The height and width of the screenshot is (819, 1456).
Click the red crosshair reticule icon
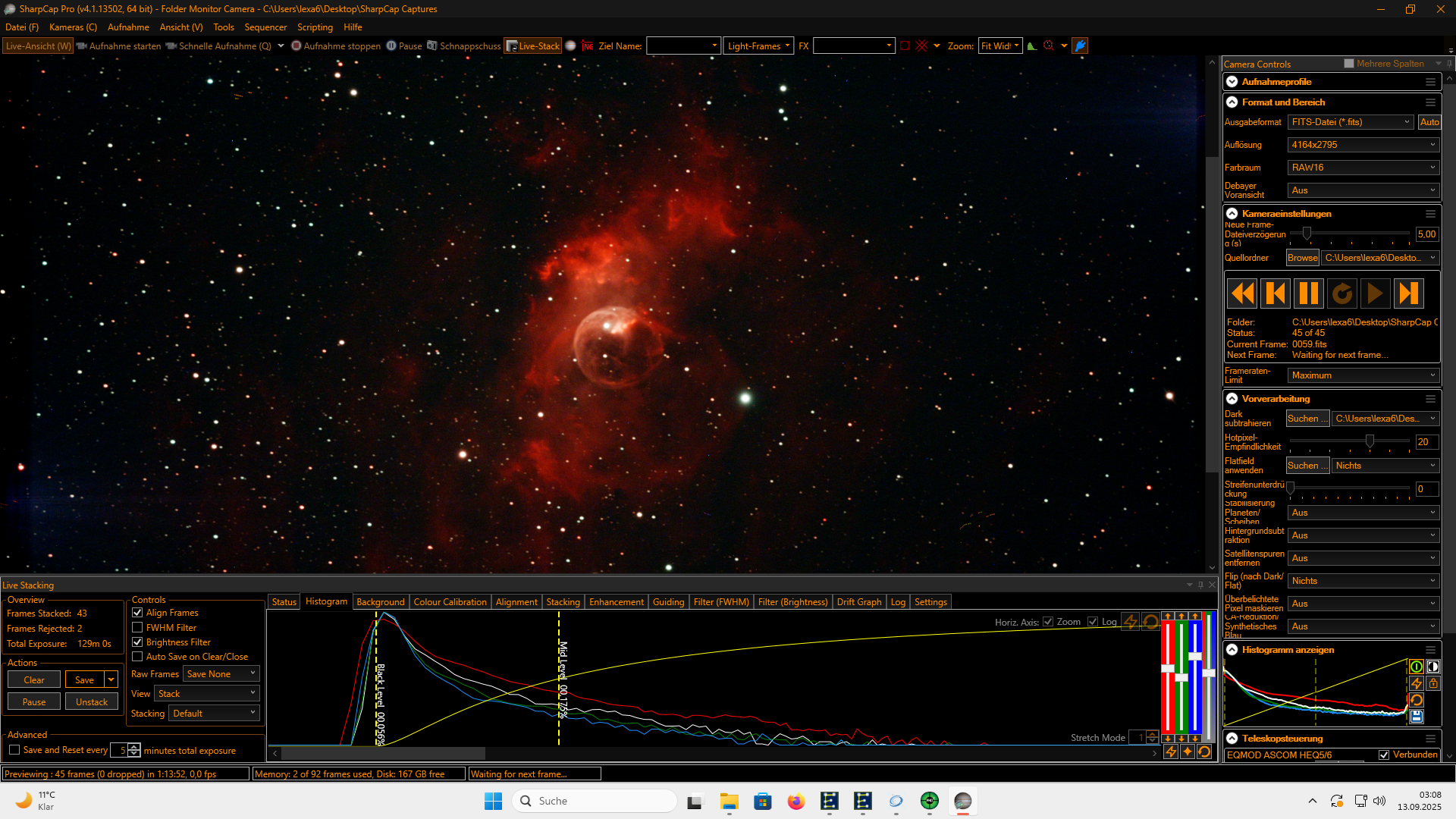tap(921, 45)
